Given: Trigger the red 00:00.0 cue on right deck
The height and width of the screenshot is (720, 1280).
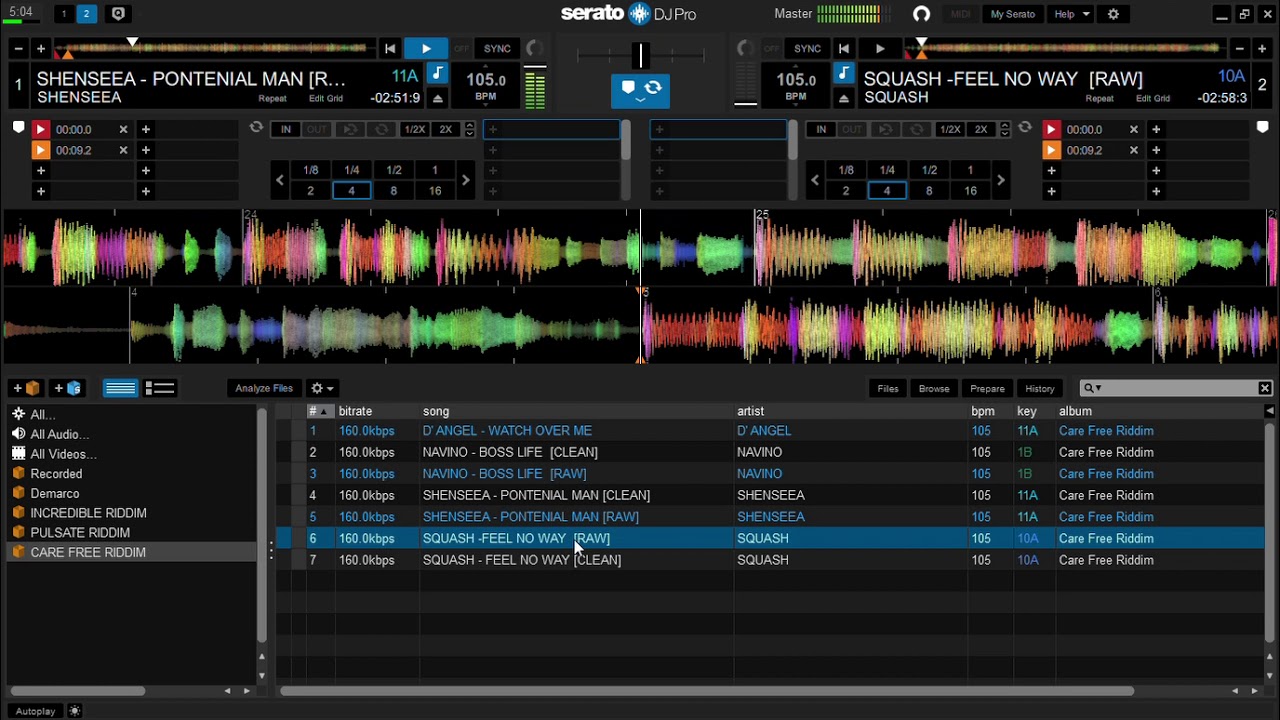Looking at the screenshot, I should click(x=1051, y=129).
